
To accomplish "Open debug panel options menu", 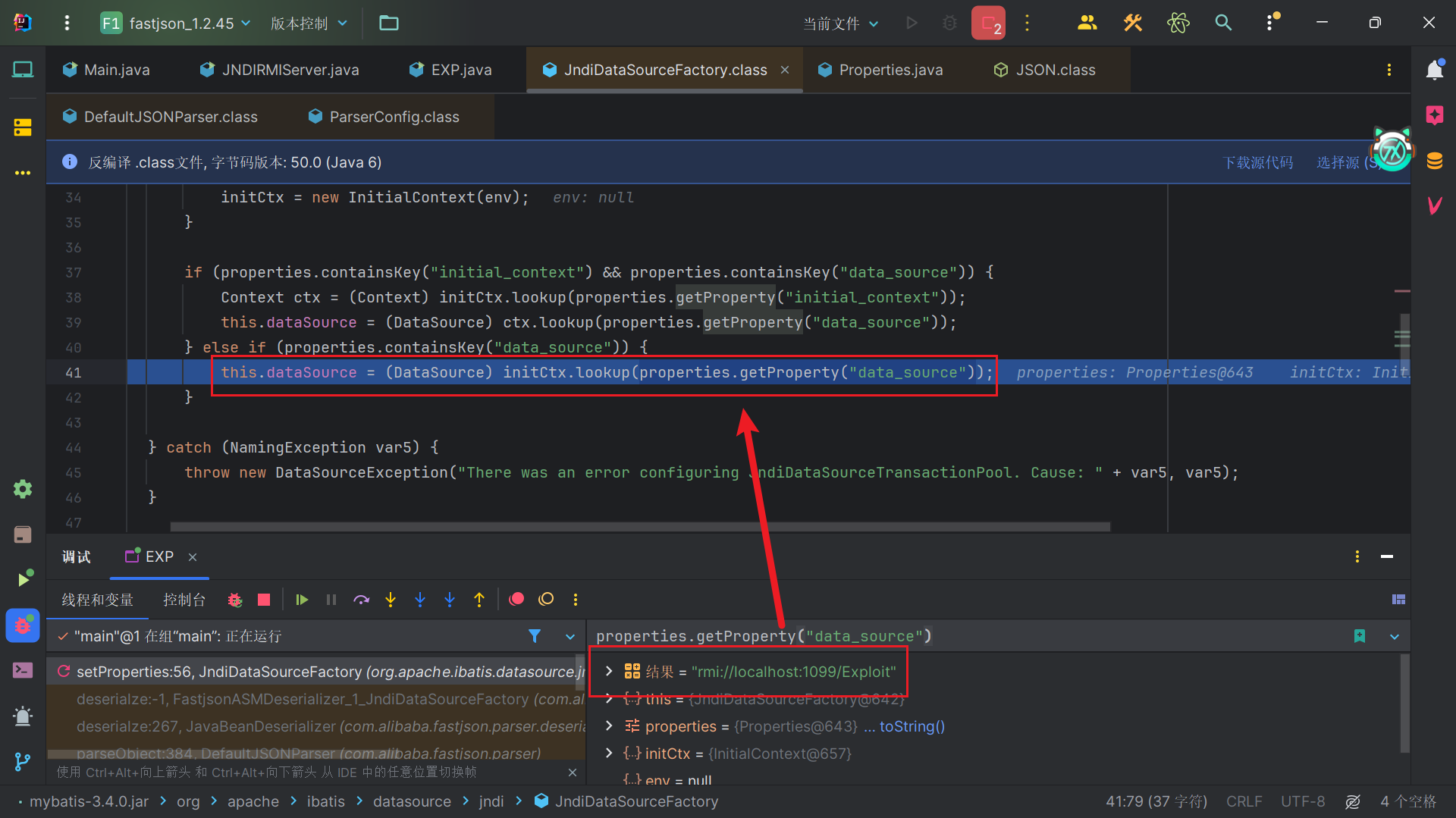I will click(x=1357, y=557).
